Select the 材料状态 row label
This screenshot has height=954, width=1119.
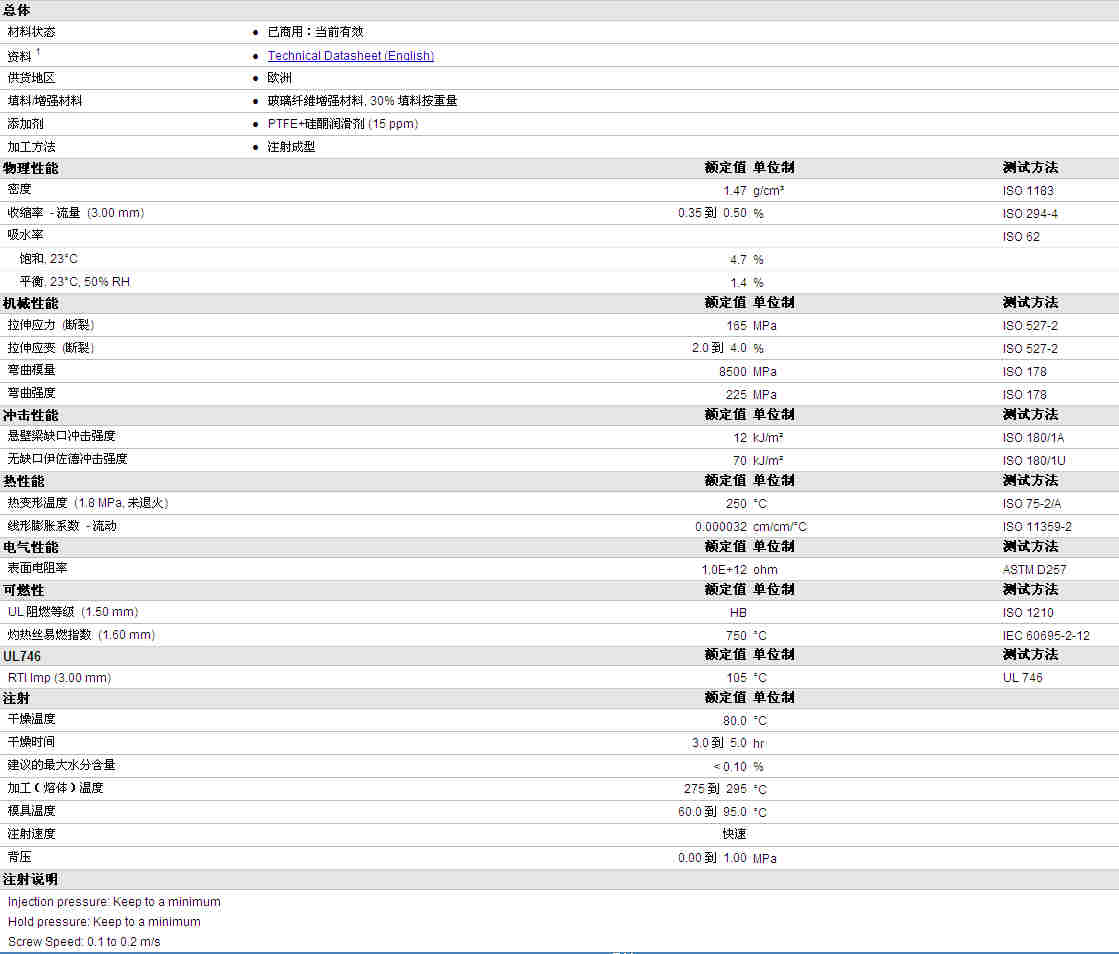[31, 32]
